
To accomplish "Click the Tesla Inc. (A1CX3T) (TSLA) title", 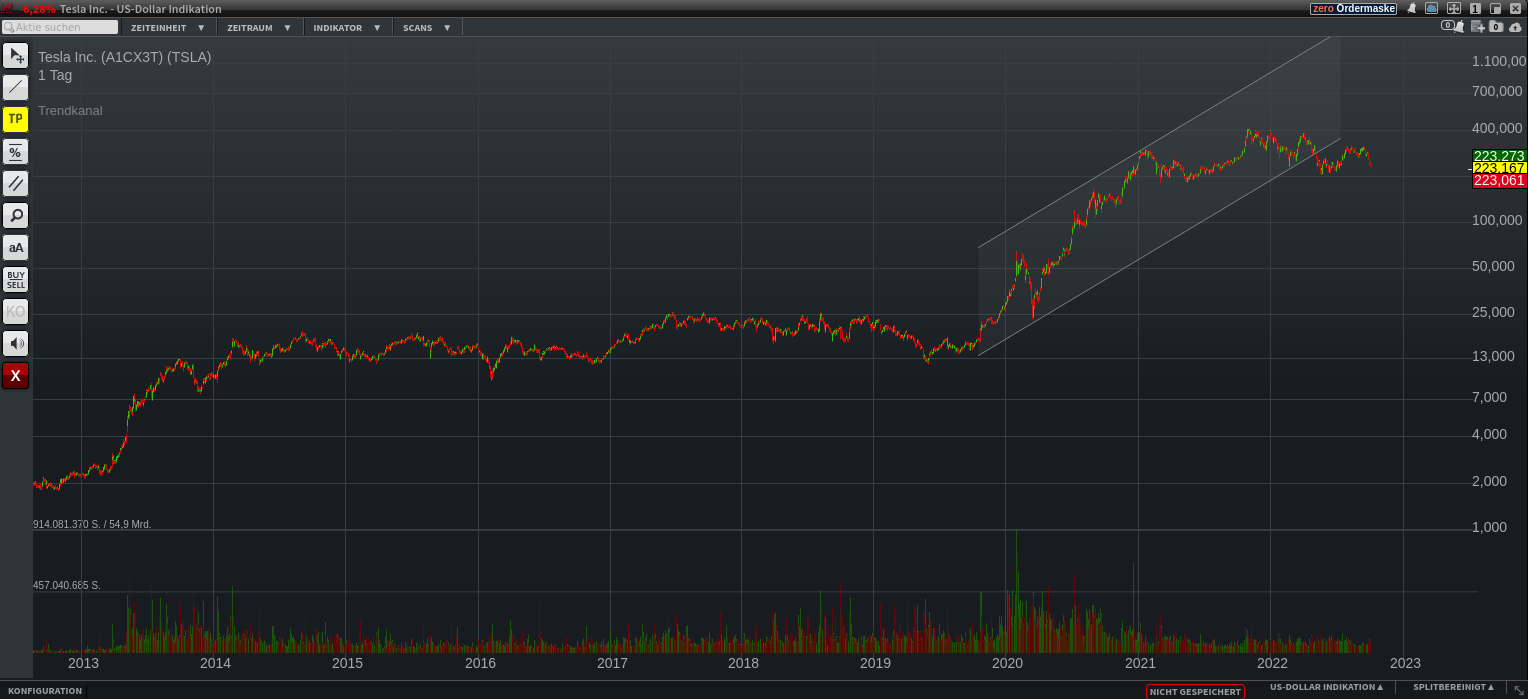I will tap(125, 57).
